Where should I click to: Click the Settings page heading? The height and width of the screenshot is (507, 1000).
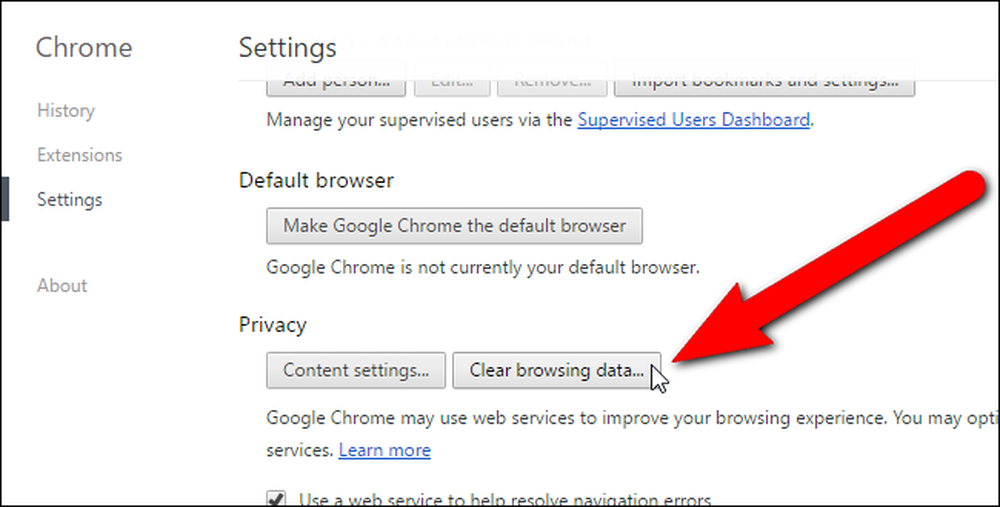(288, 48)
